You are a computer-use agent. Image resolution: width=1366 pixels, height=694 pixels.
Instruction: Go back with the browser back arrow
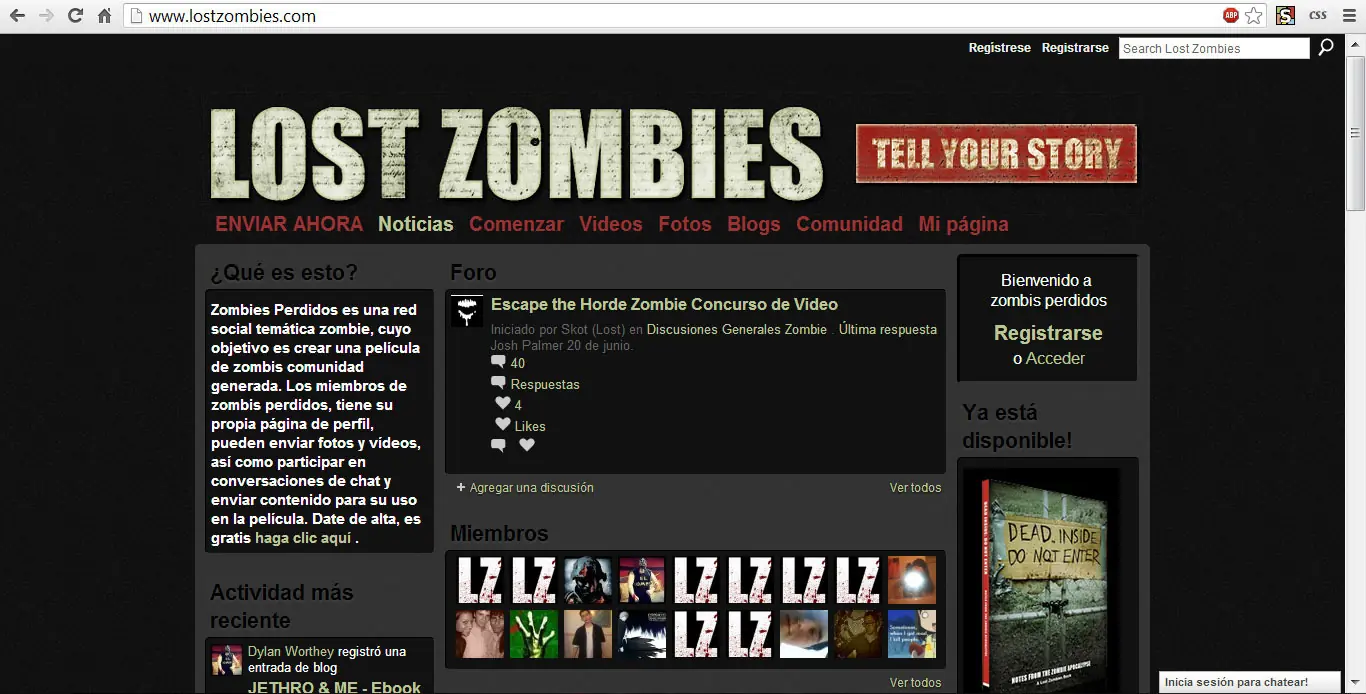[x=17, y=16]
